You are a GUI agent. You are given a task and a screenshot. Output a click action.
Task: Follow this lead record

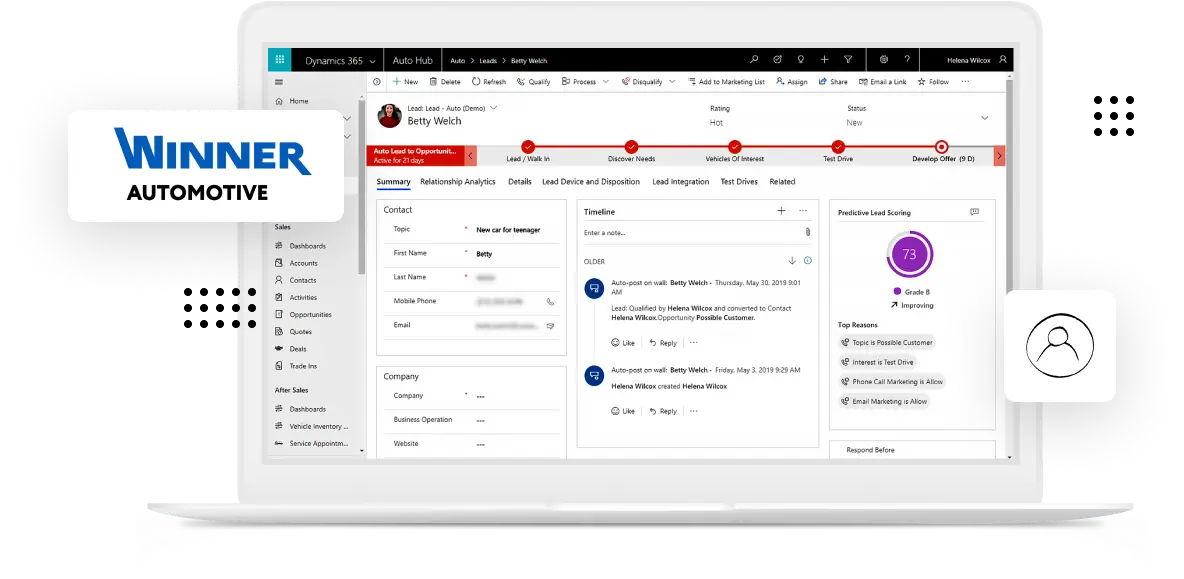coord(933,82)
